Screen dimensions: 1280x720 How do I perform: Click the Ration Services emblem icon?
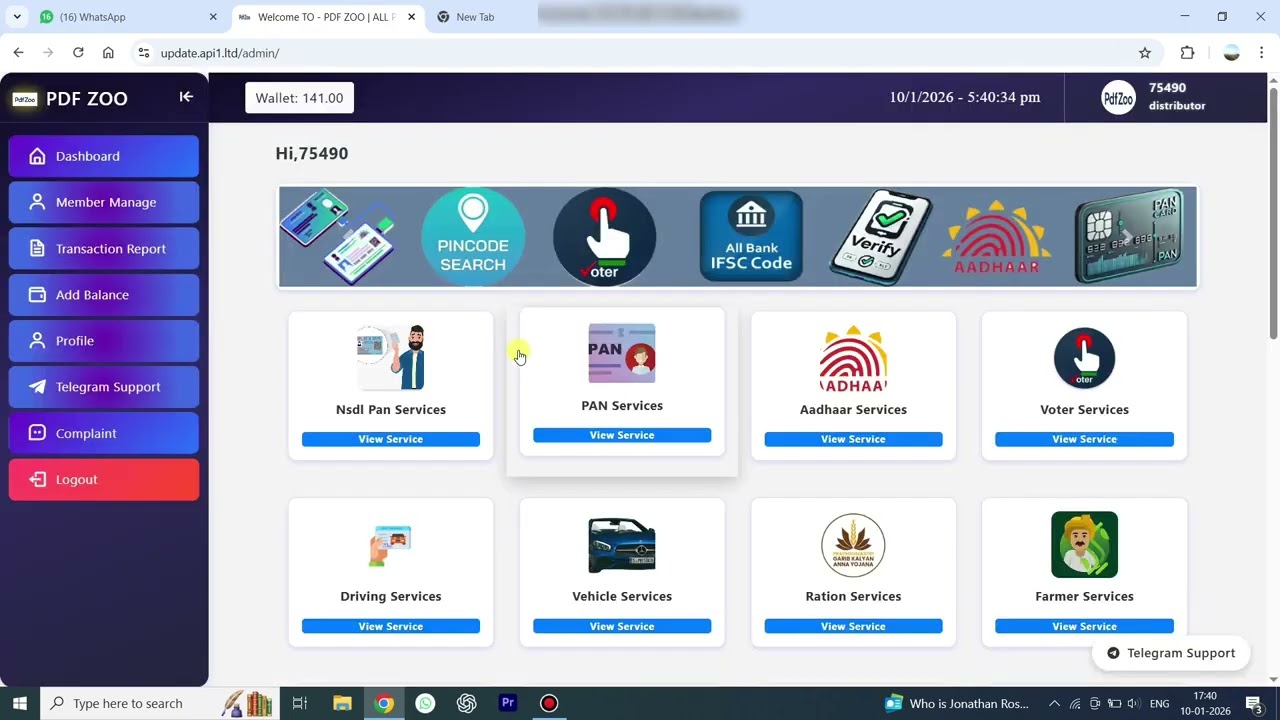(853, 545)
